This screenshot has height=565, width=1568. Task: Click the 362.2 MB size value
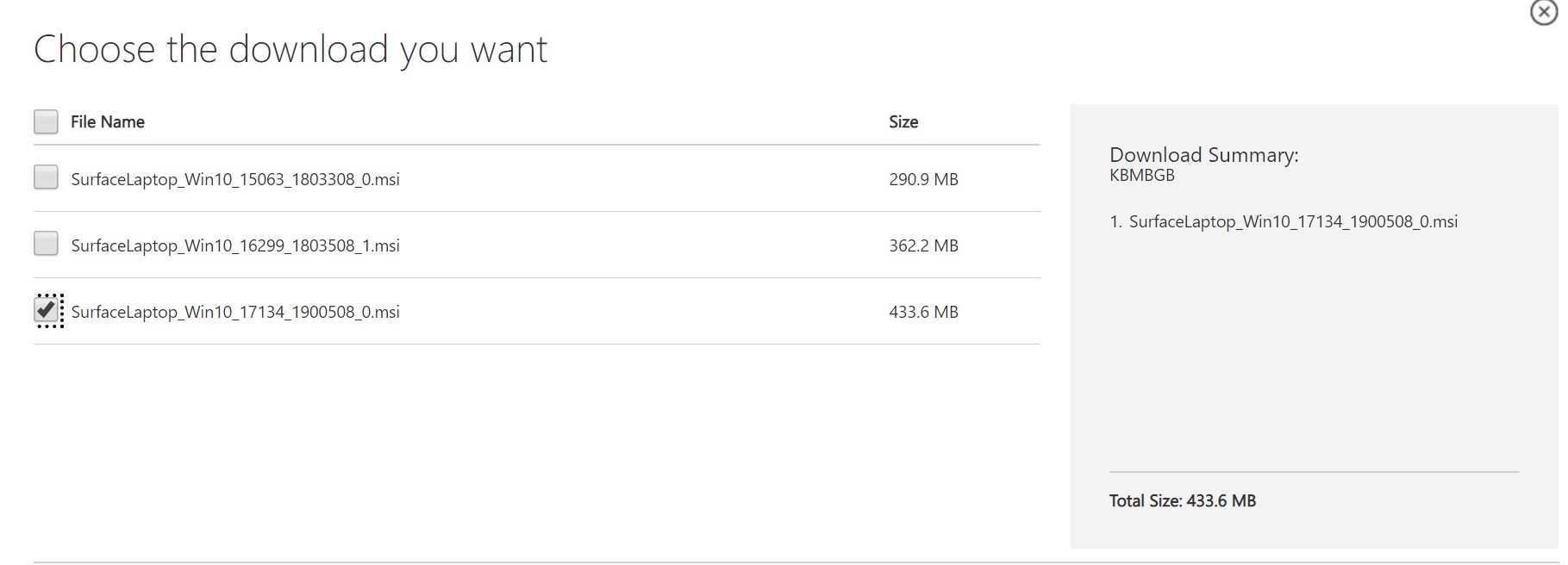(923, 245)
